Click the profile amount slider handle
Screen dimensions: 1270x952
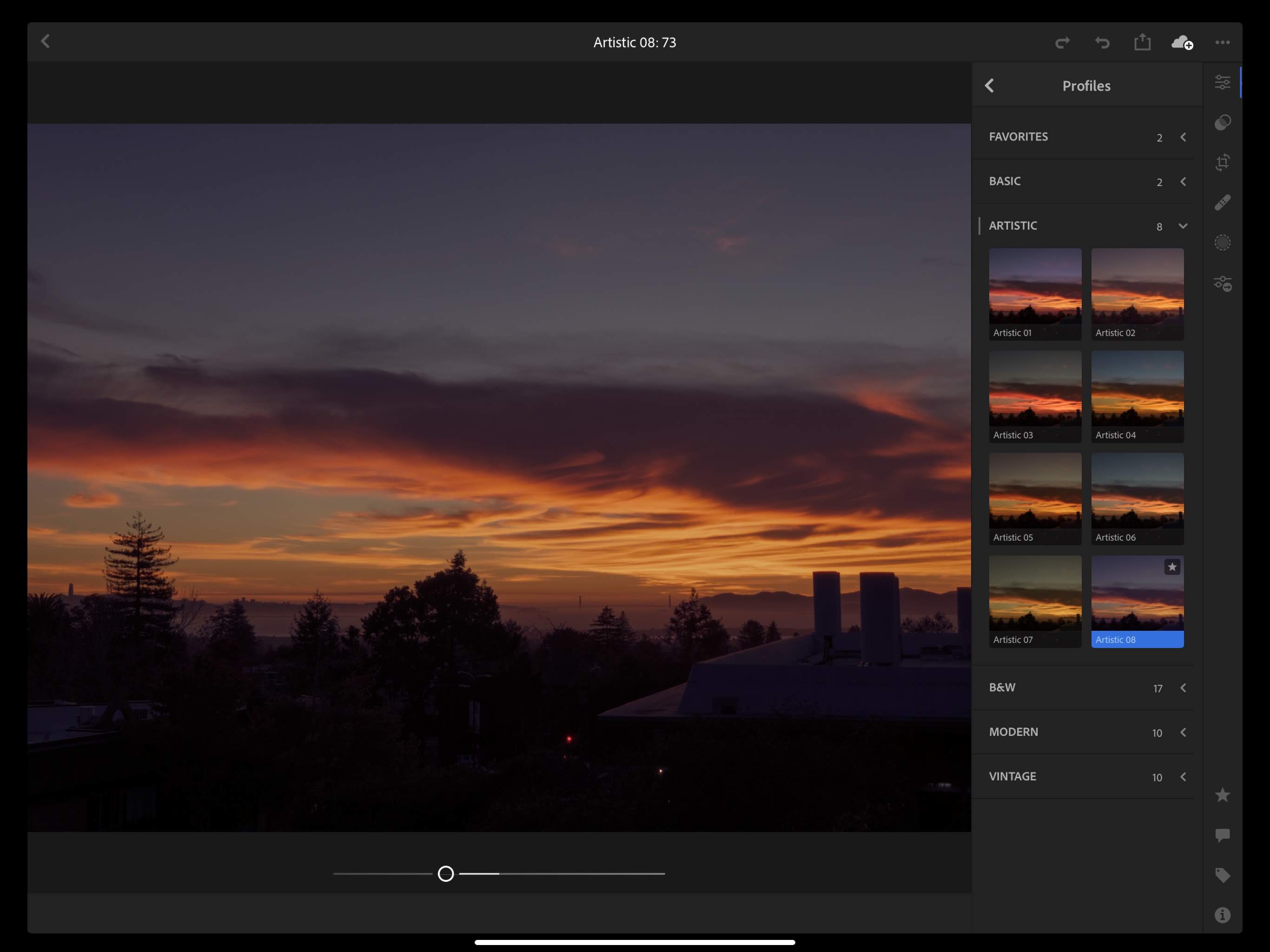445,874
